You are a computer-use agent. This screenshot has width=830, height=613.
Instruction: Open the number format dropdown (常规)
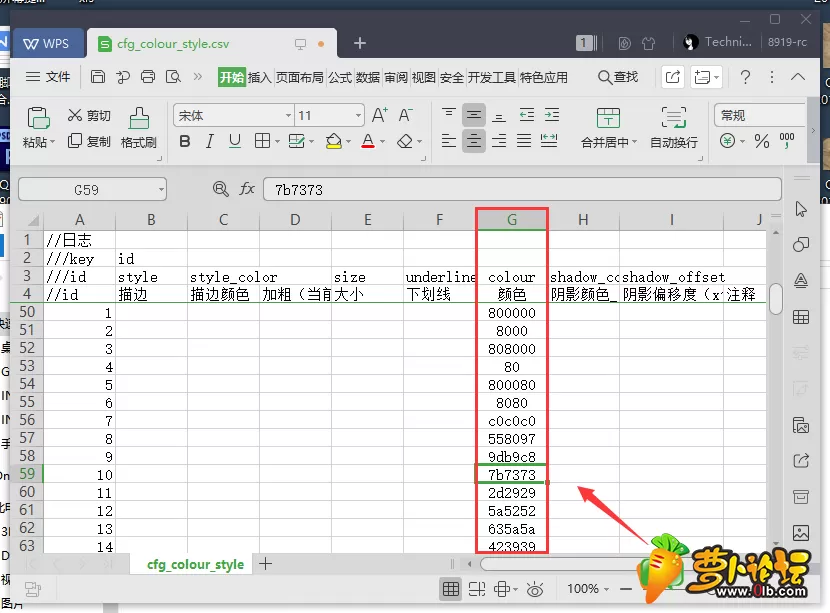point(760,115)
